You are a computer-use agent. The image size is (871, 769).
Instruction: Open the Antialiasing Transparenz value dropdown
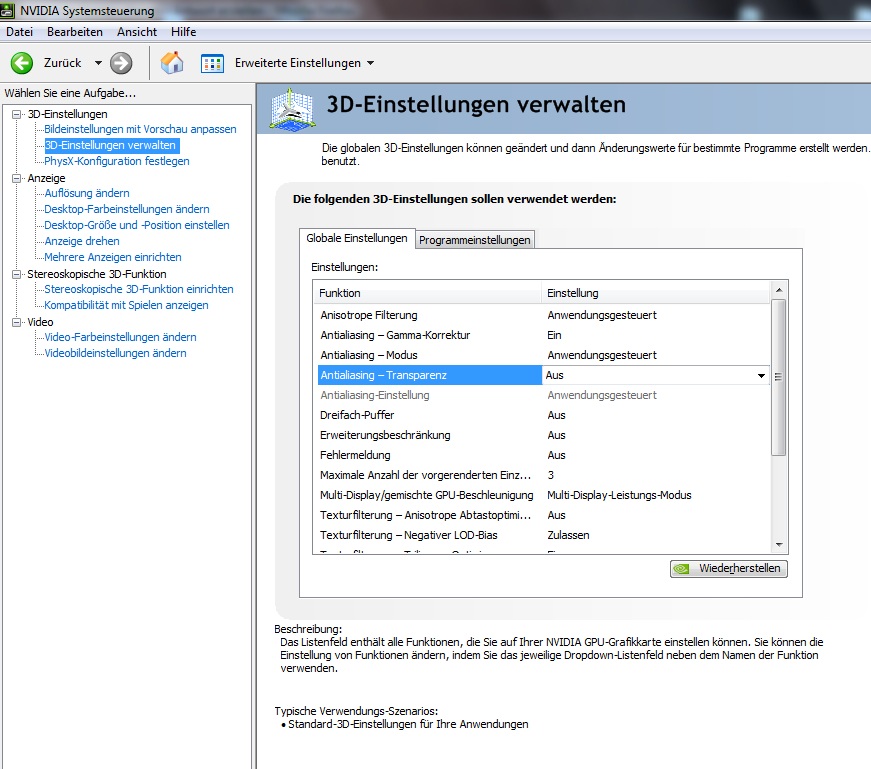coord(761,376)
